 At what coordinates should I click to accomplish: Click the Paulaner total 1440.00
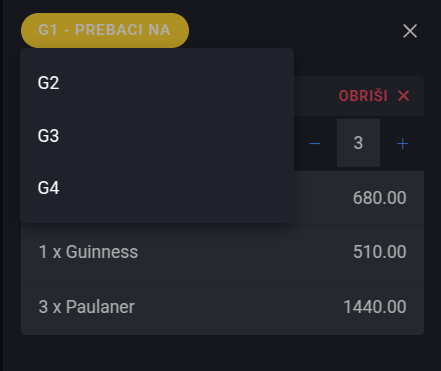point(375,307)
